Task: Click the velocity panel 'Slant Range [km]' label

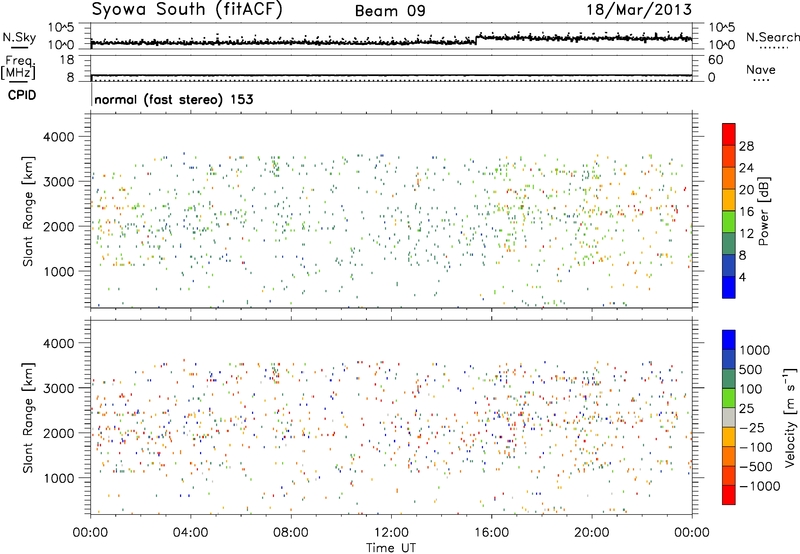Action: [28, 418]
